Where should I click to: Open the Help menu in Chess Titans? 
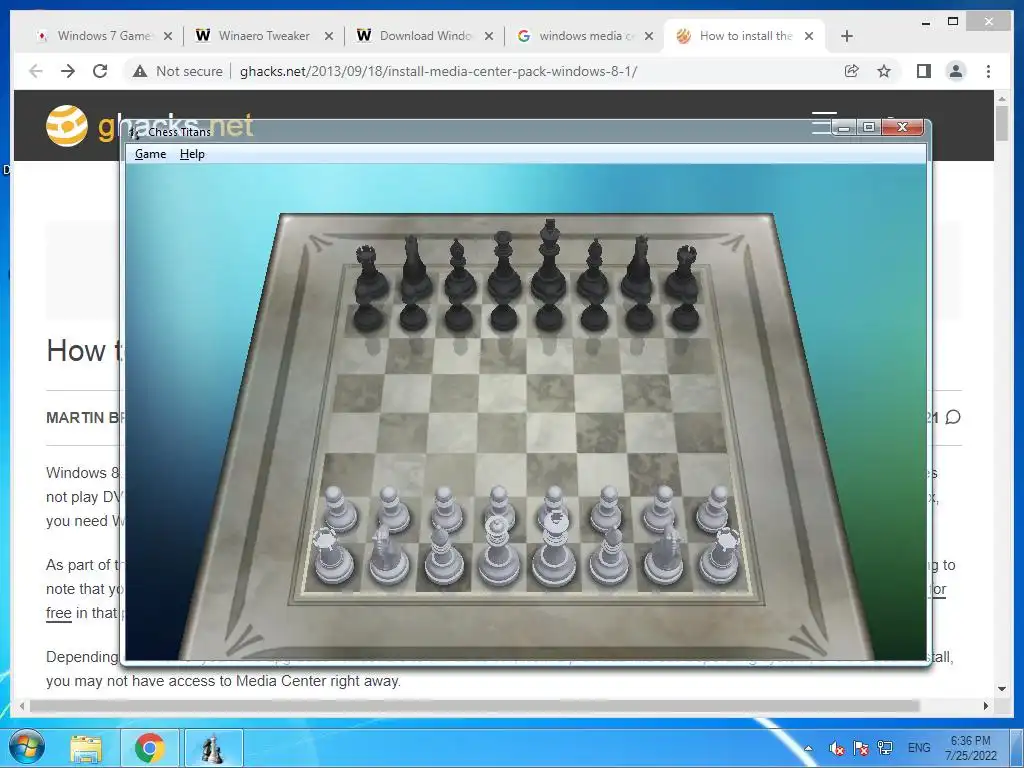tap(192, 154)
